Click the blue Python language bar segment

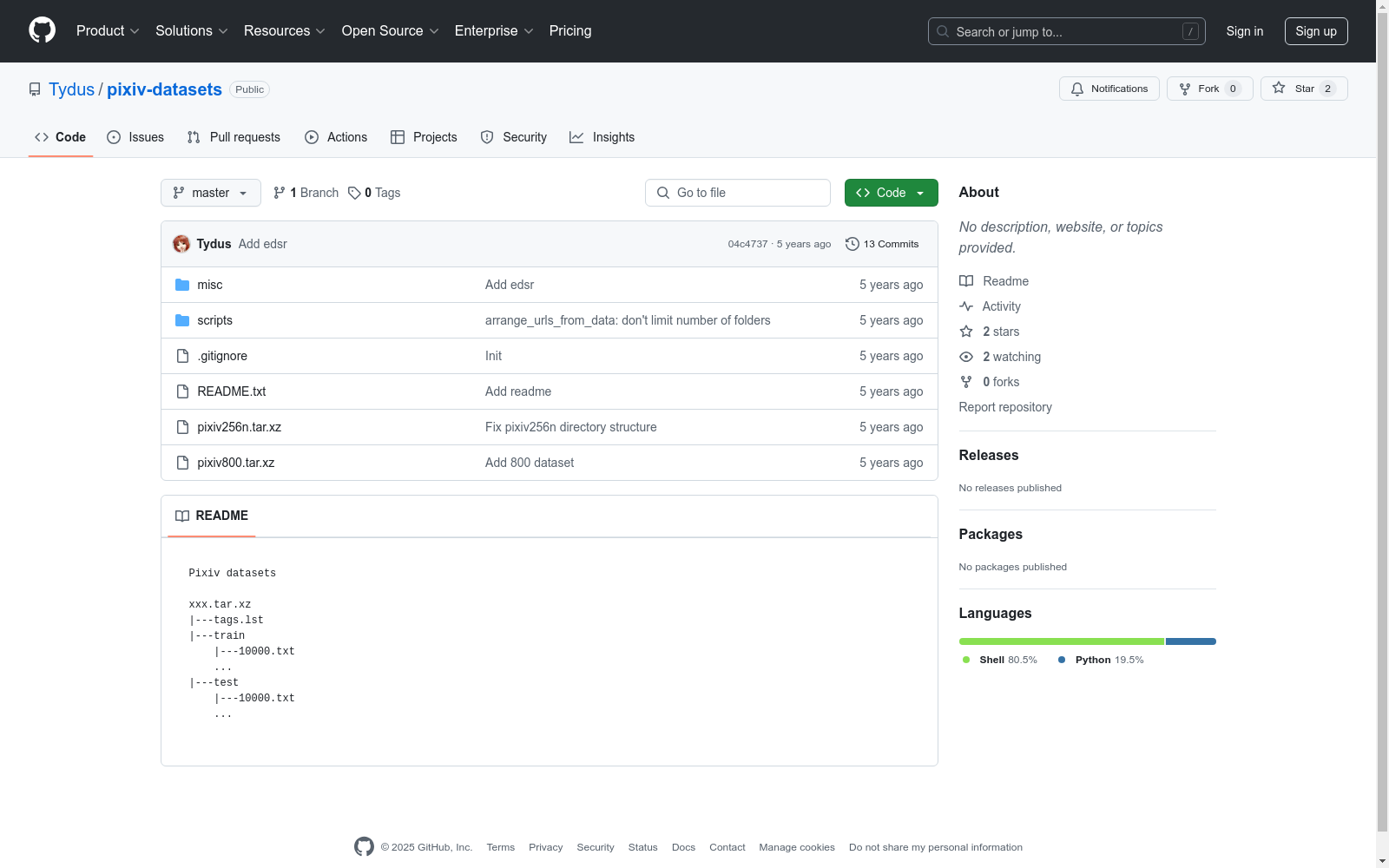1191,641
